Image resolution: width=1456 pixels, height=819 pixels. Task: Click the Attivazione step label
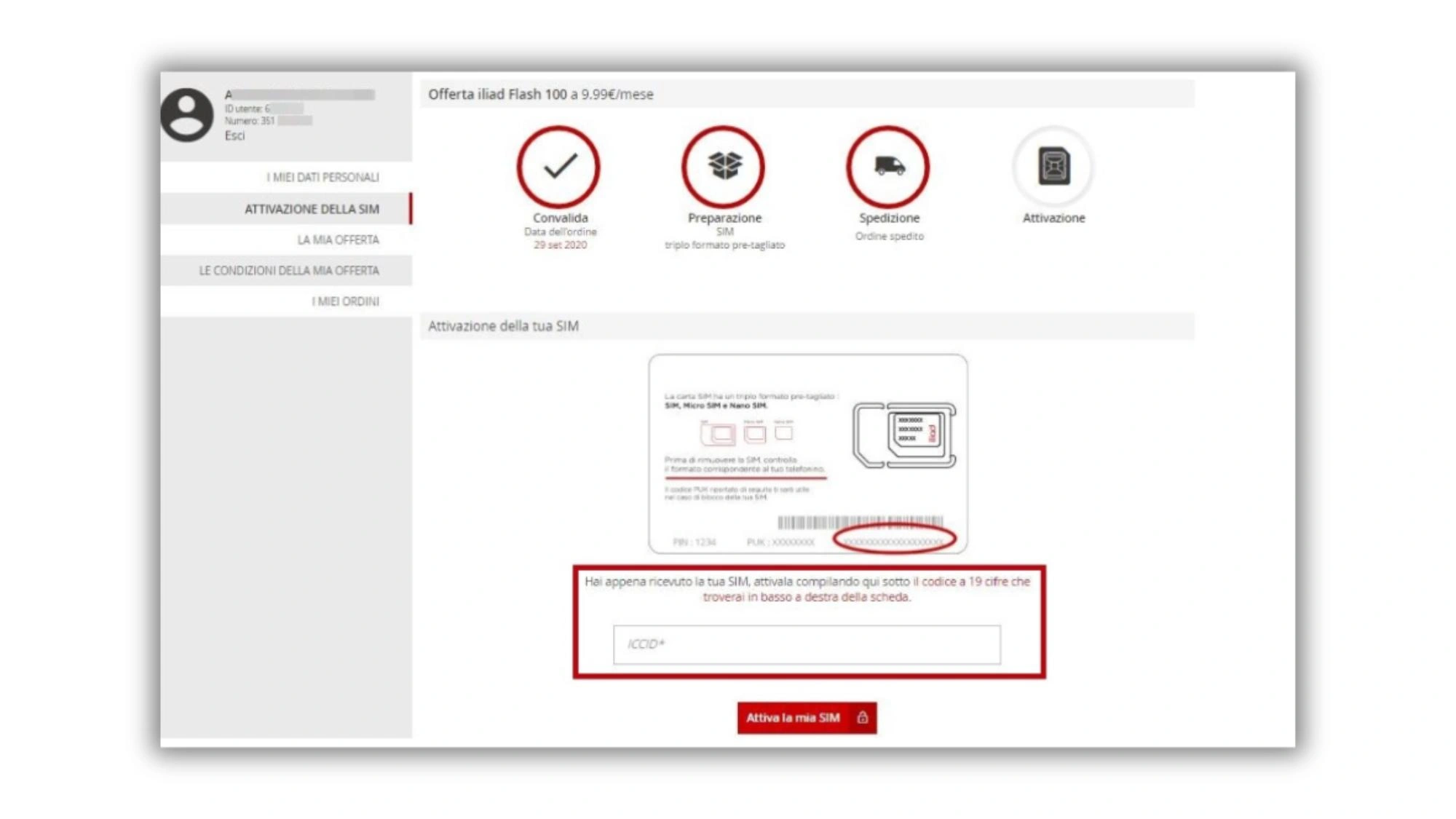coord(1053,218)
